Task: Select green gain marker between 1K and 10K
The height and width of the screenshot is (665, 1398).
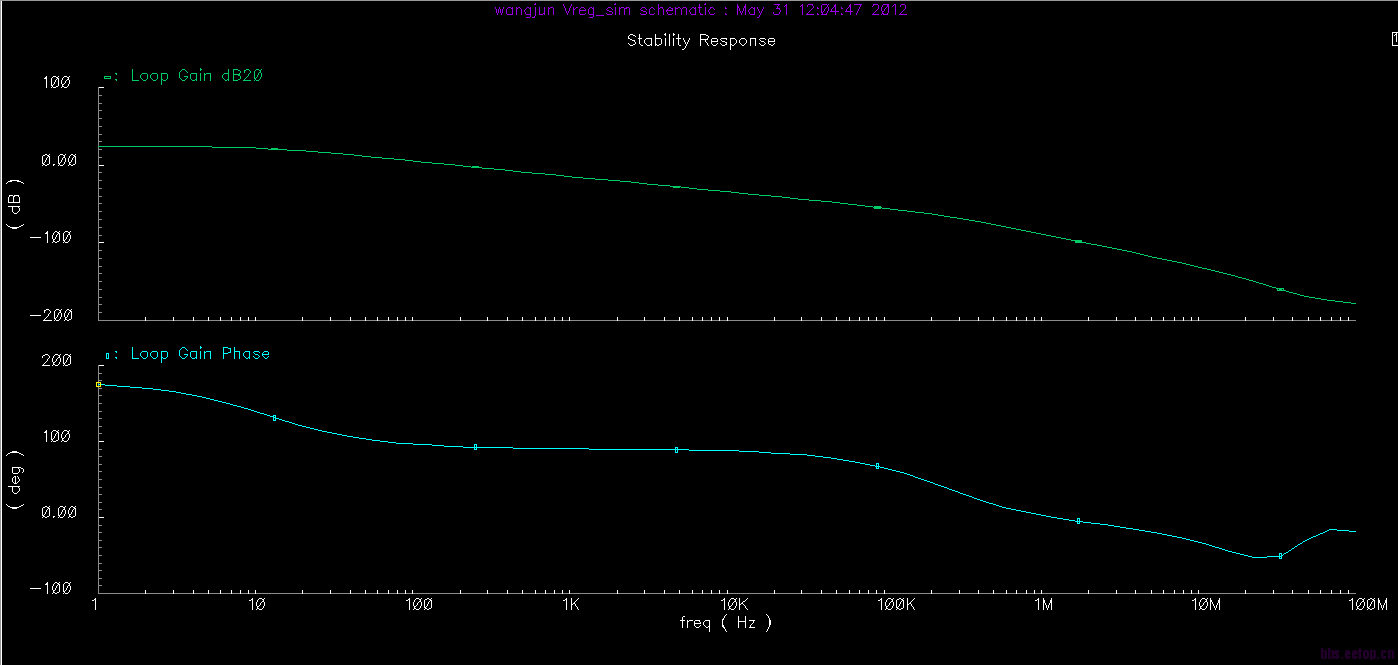Action: (x=676, y=187)
